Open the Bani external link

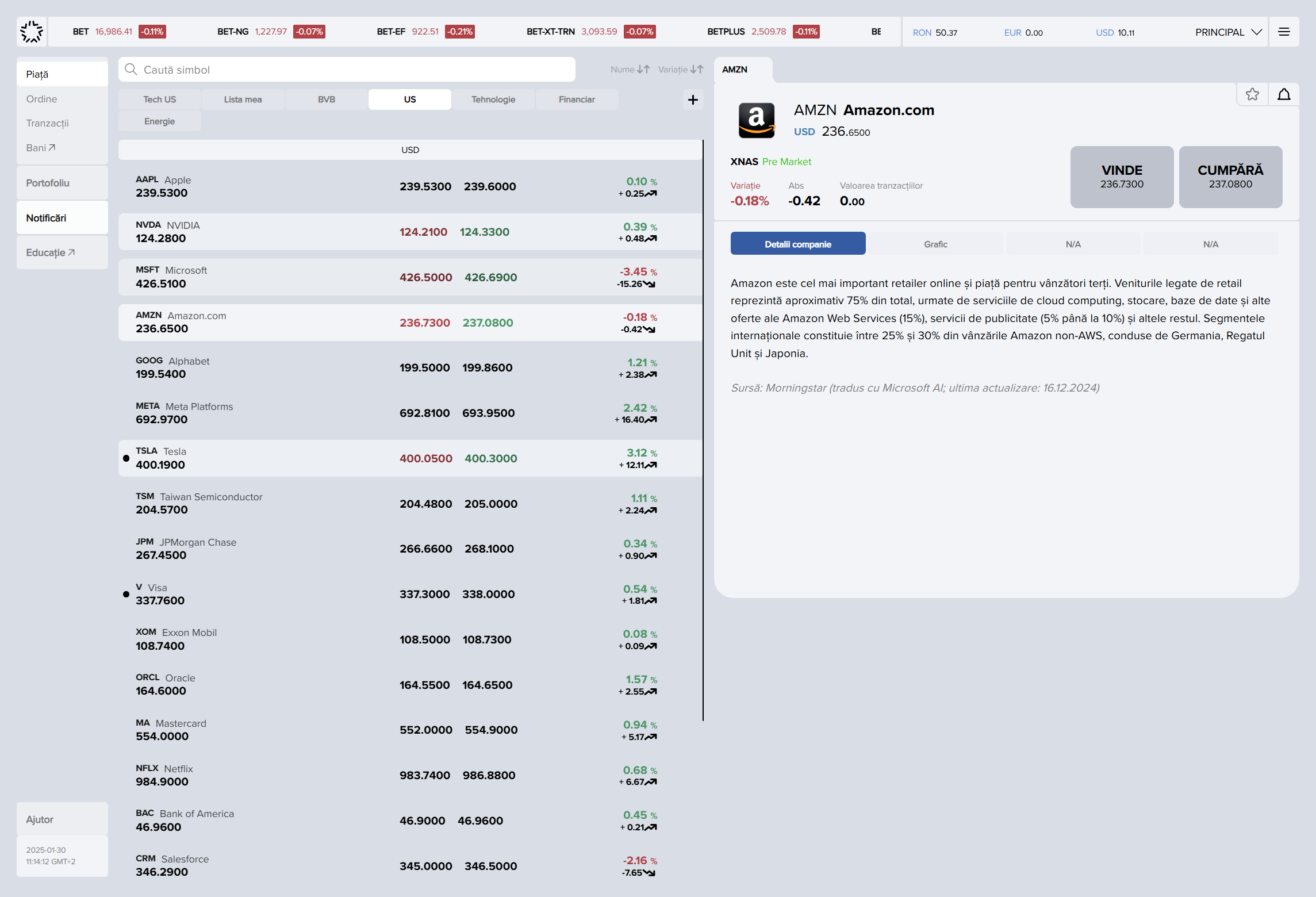[x=62, y=148]
